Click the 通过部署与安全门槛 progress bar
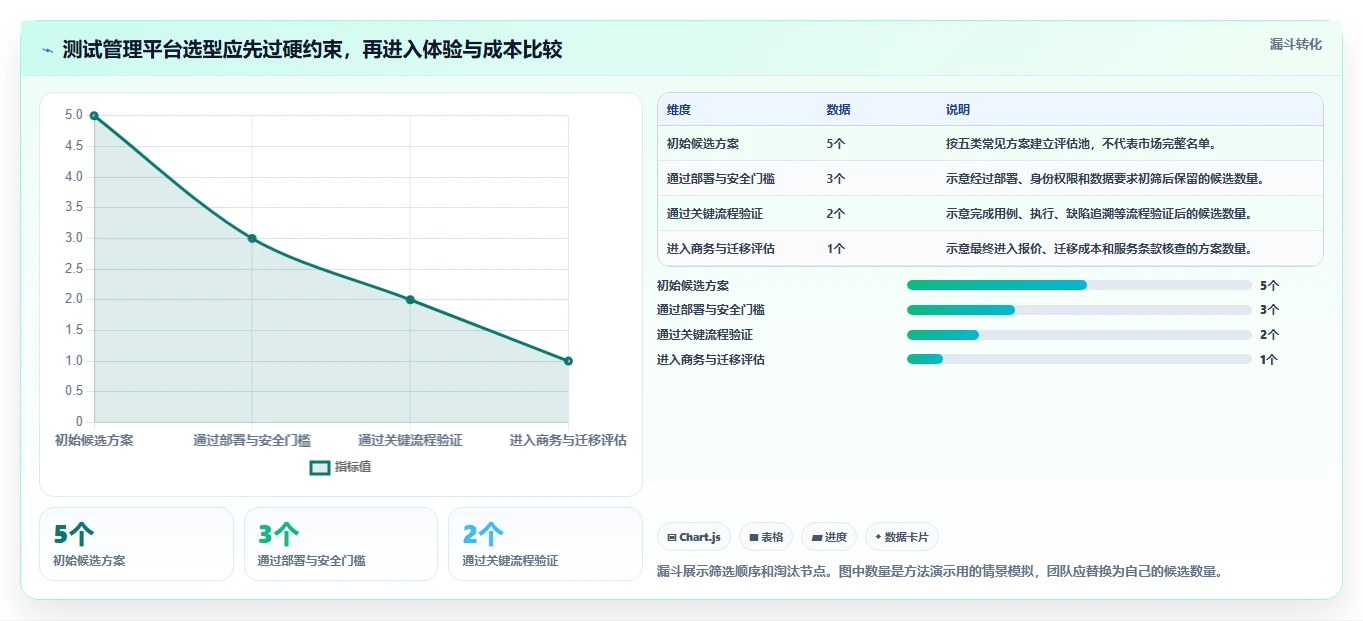Viewport: 1363px width, 621px height. click(x=1079, y=310)
